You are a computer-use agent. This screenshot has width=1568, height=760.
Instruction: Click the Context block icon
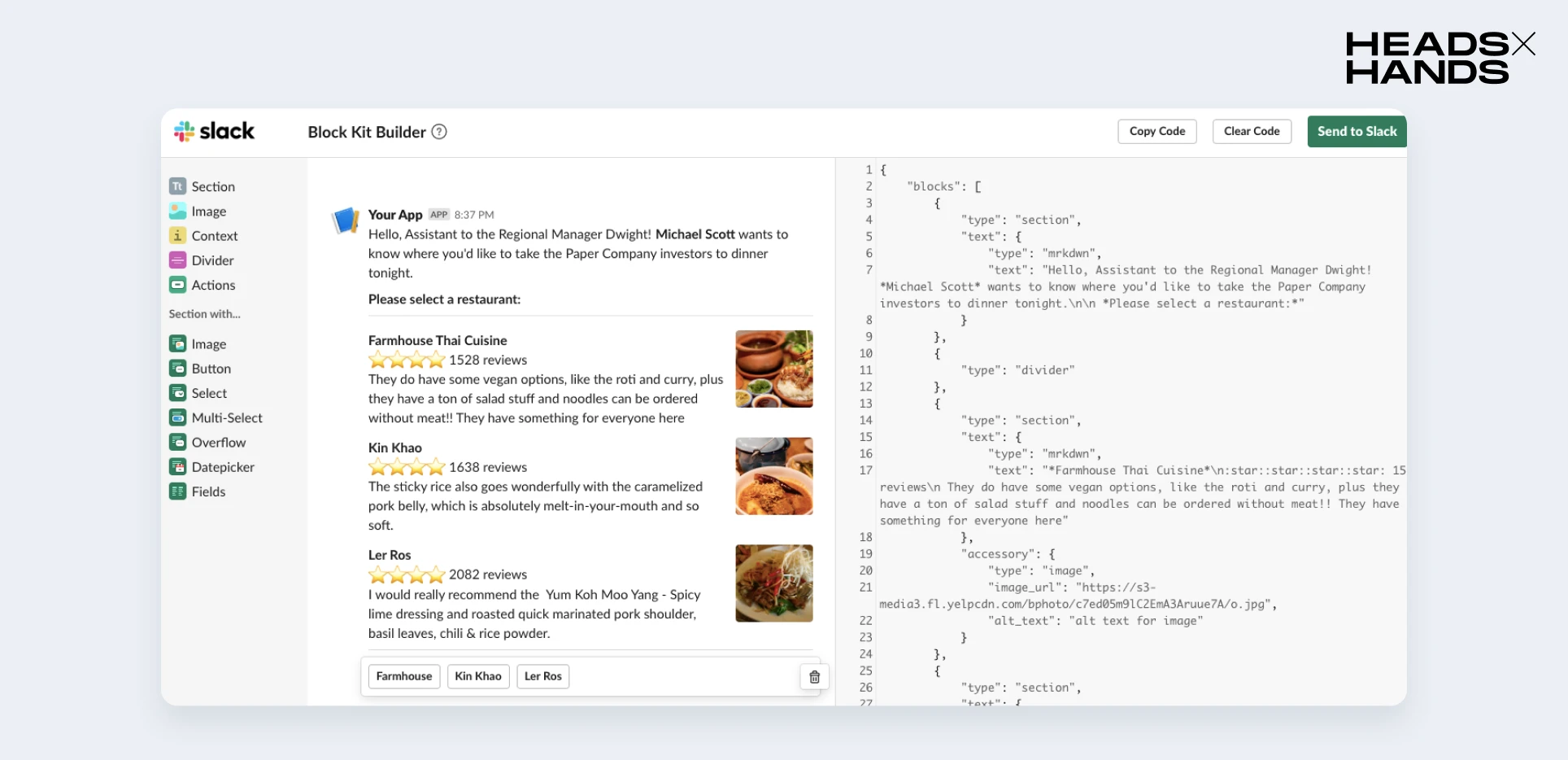click(x=177, y=235)
